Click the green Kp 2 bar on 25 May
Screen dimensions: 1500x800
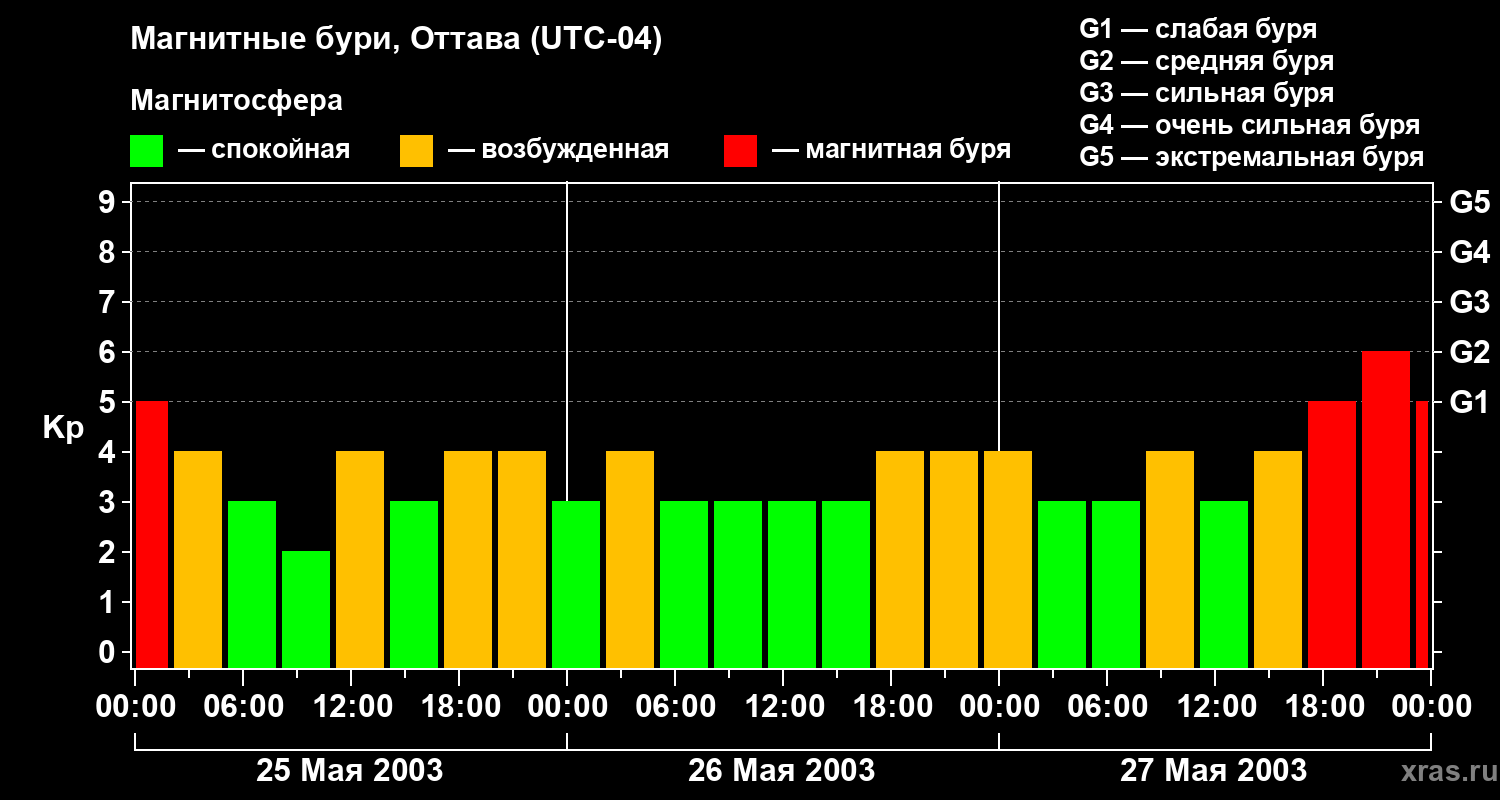pos(306,610)
